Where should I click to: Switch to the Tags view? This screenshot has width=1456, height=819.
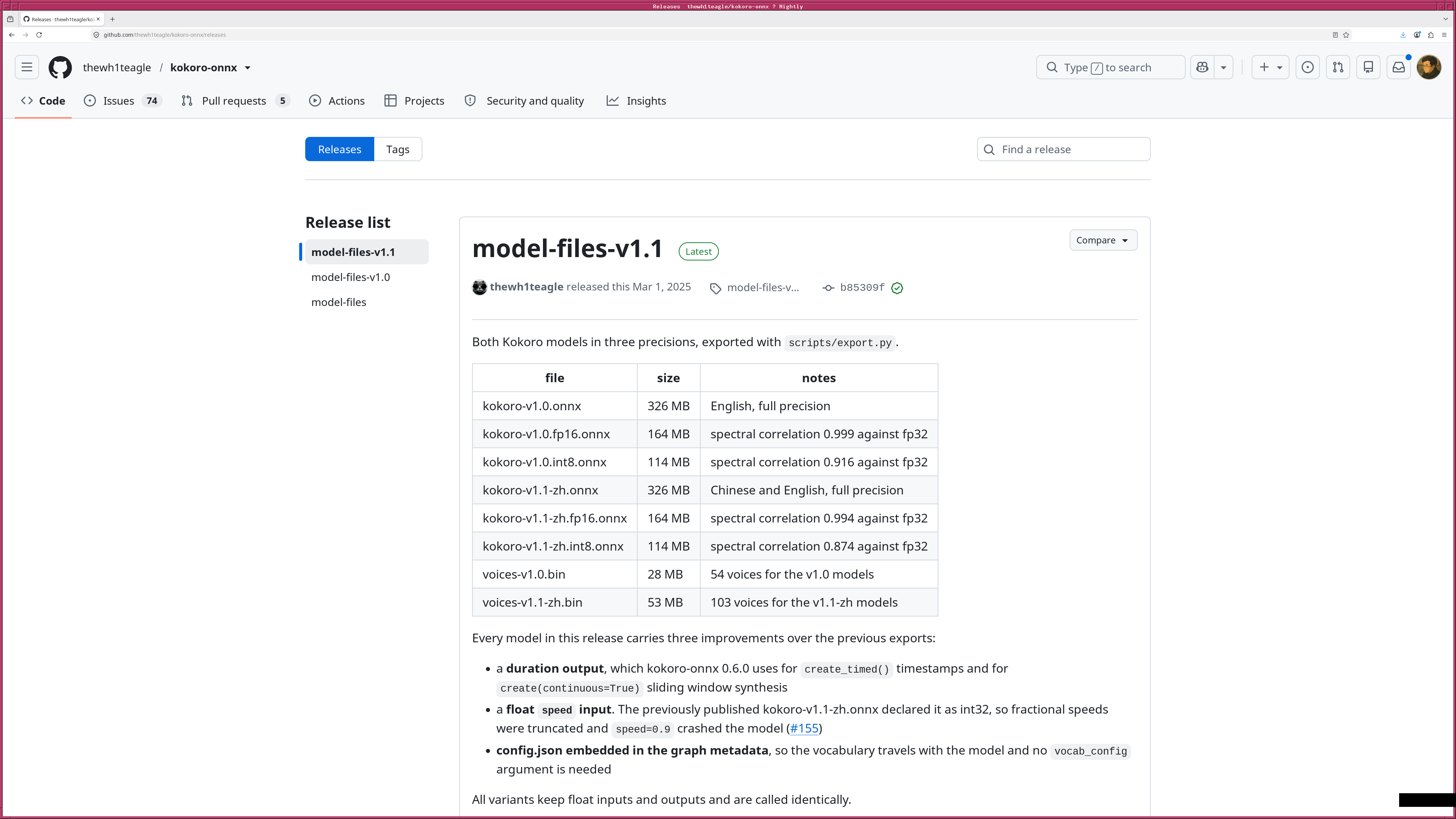tap(398, 149)
